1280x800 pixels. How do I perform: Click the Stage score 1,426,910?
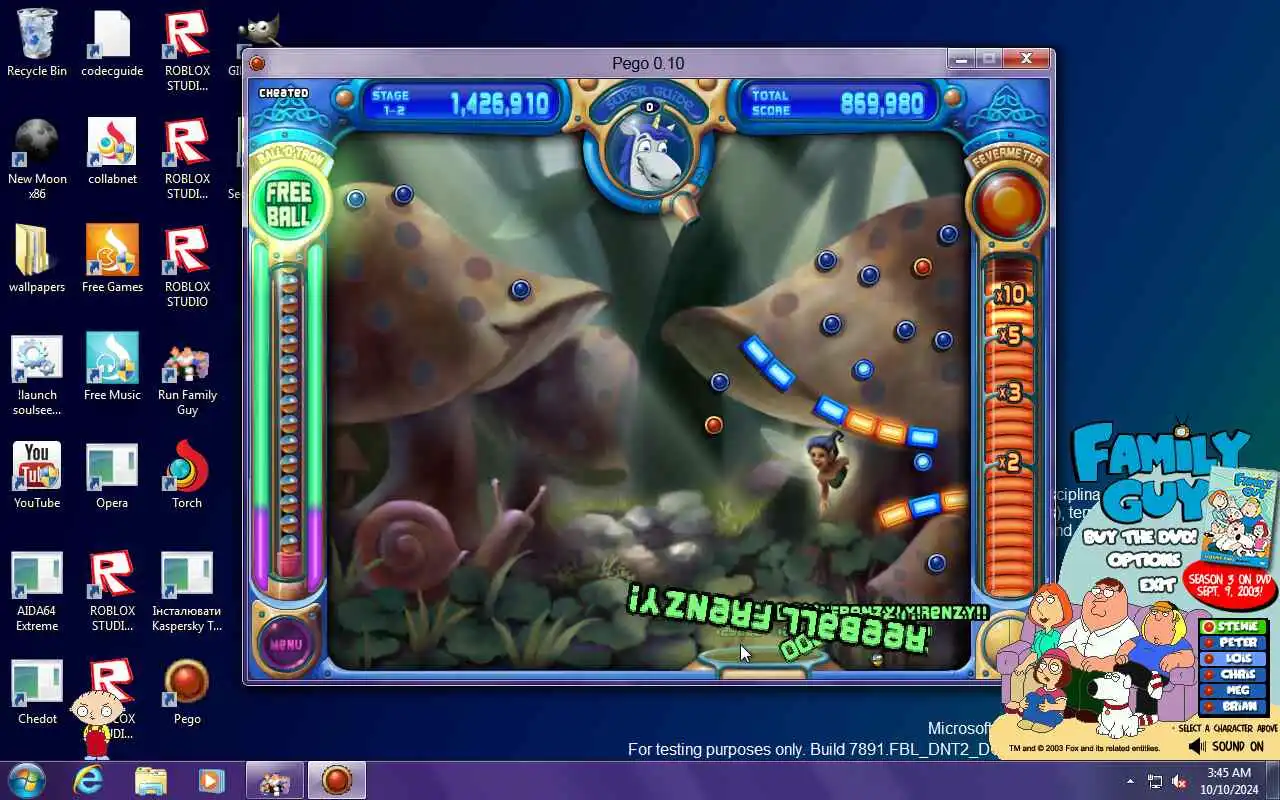coord(500,103)
